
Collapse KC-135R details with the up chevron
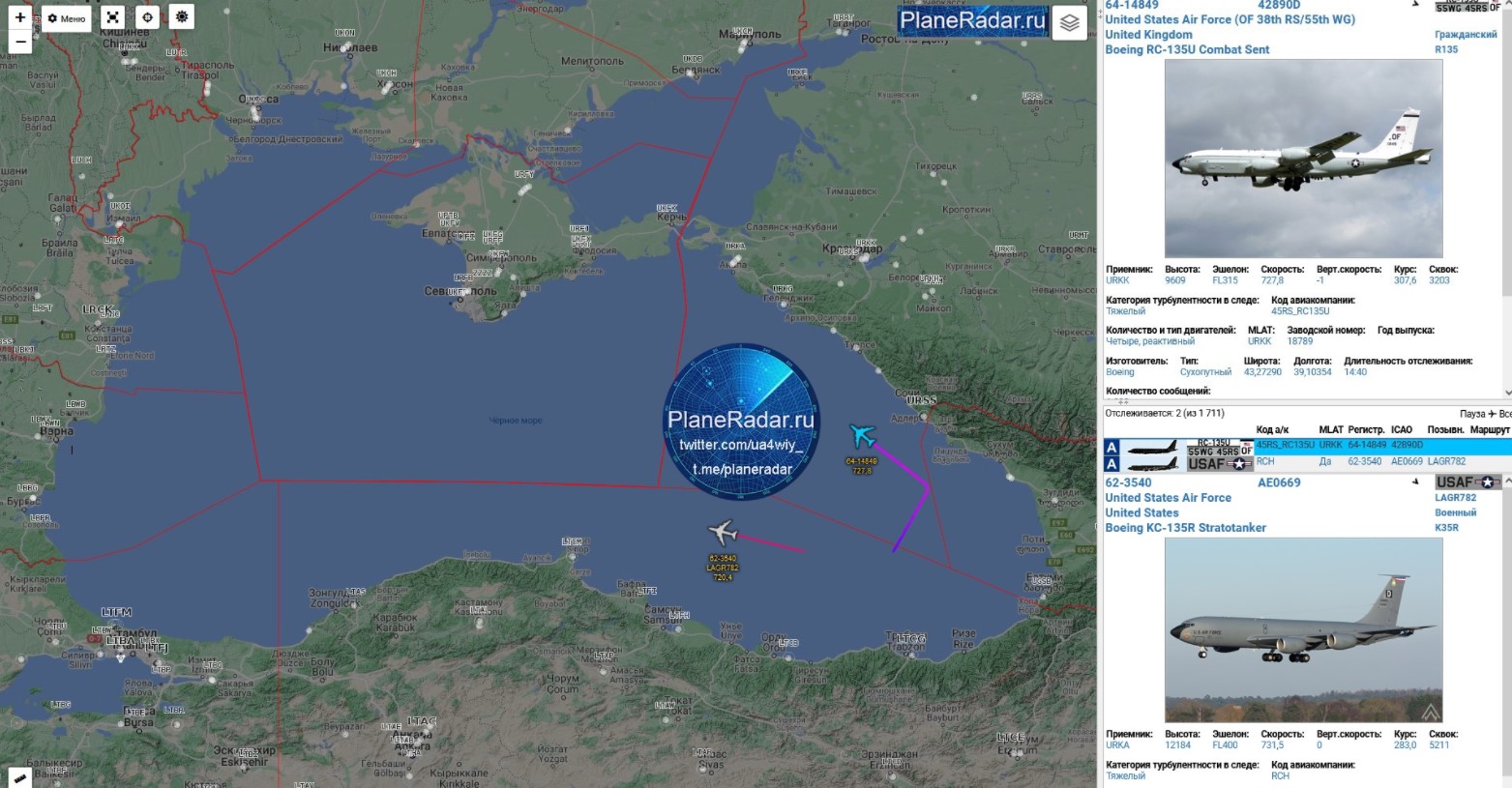click(x=1507, y=482)
